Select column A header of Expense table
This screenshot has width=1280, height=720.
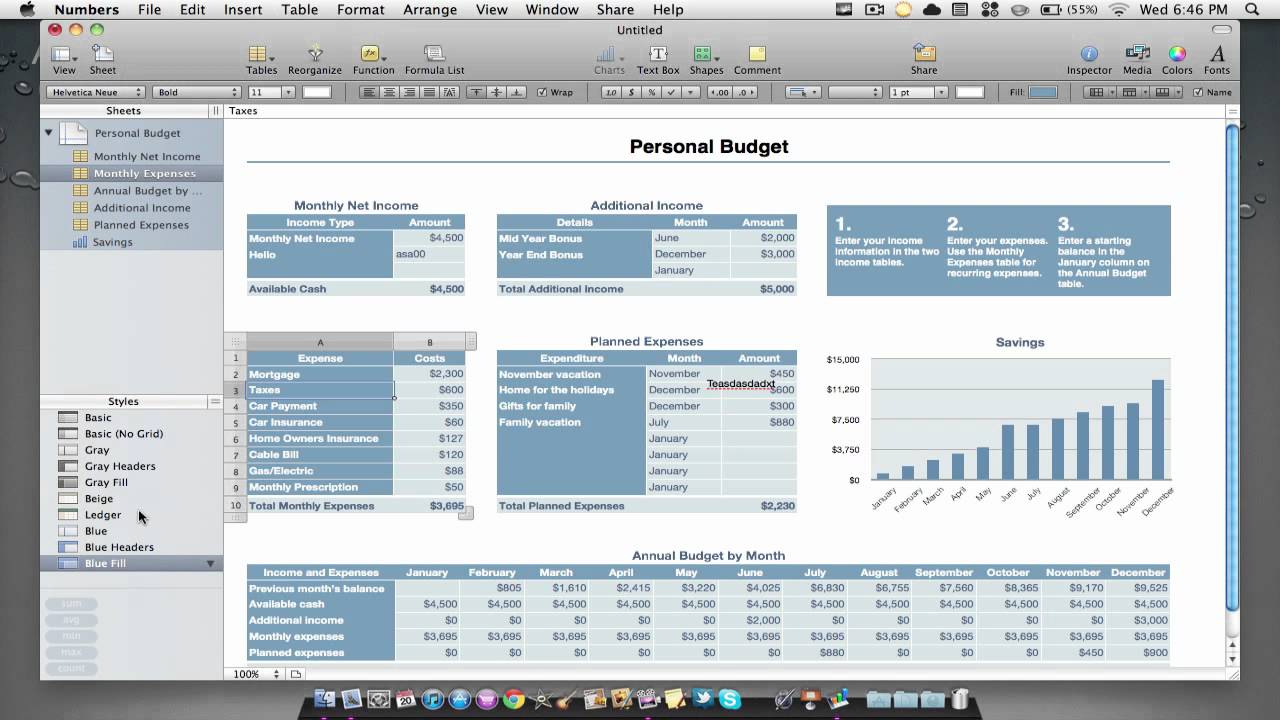click(x=320, y=342)
